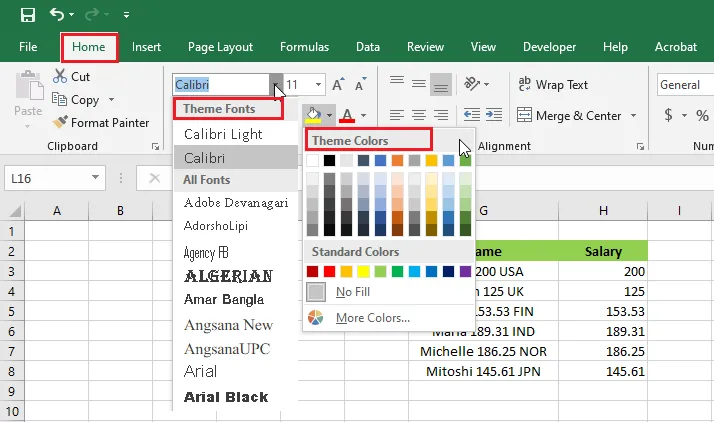This screenshot has height=422, width=714.
Task: Open the Review tab
Action: (425, 47)
